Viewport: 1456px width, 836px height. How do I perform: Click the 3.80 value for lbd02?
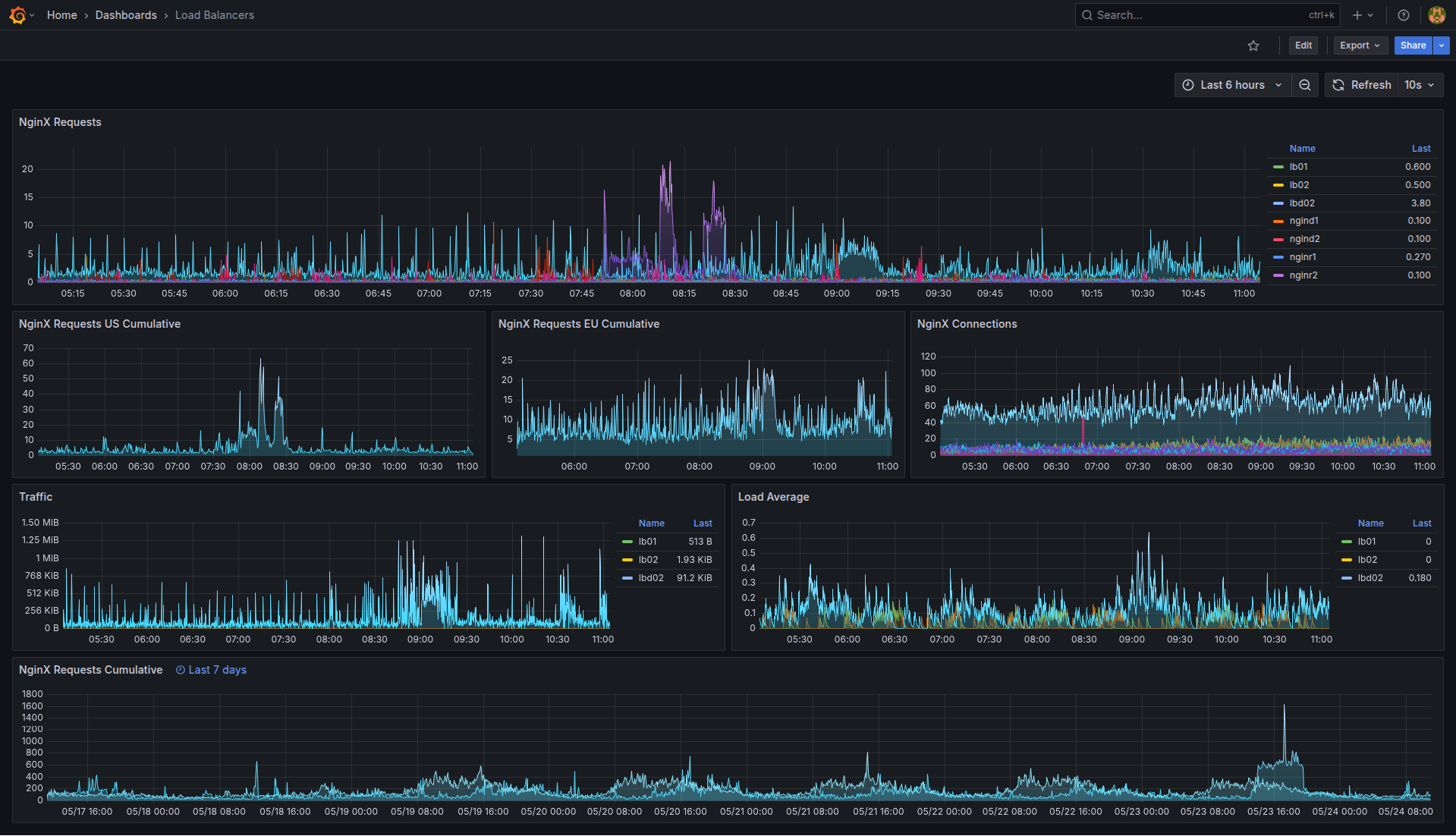1420,203
